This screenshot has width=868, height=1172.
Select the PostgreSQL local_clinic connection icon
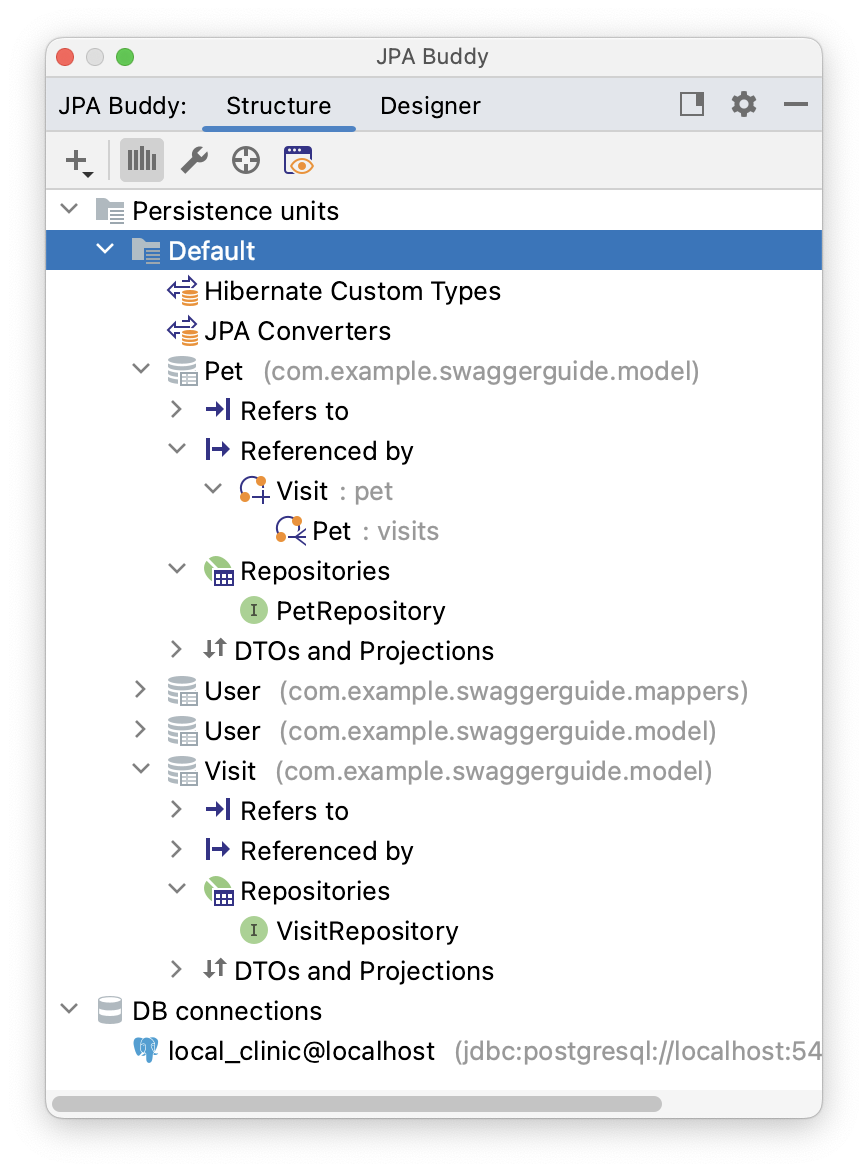point(146,1051)
